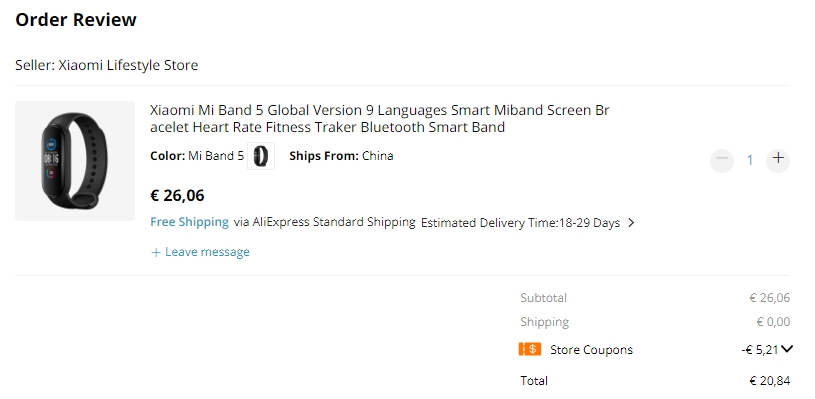Click the plus icon beside Leave message
The image size is (815, 399).
(x=155, y=252)
